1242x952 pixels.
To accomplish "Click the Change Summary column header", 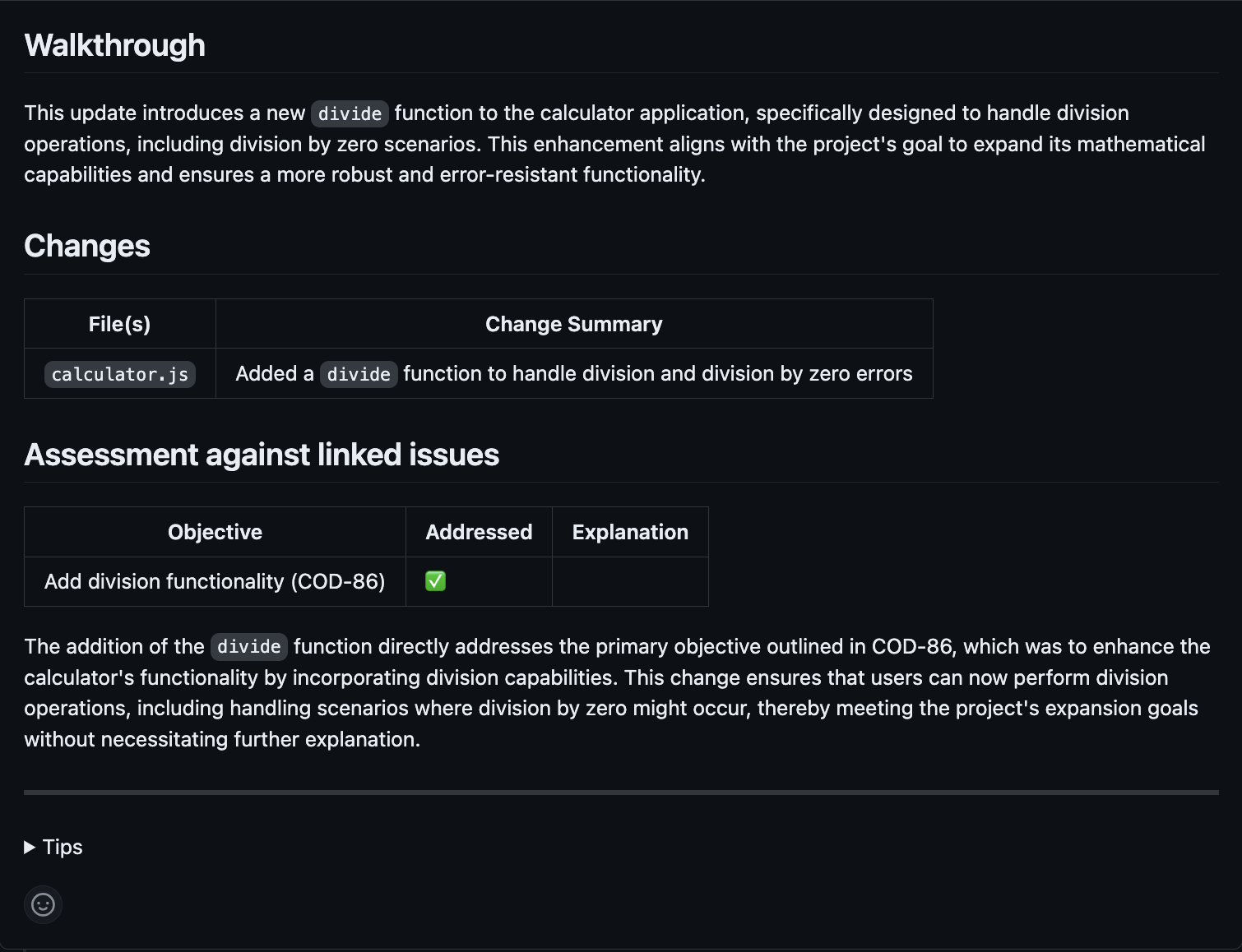I will (x=574, y=324).
